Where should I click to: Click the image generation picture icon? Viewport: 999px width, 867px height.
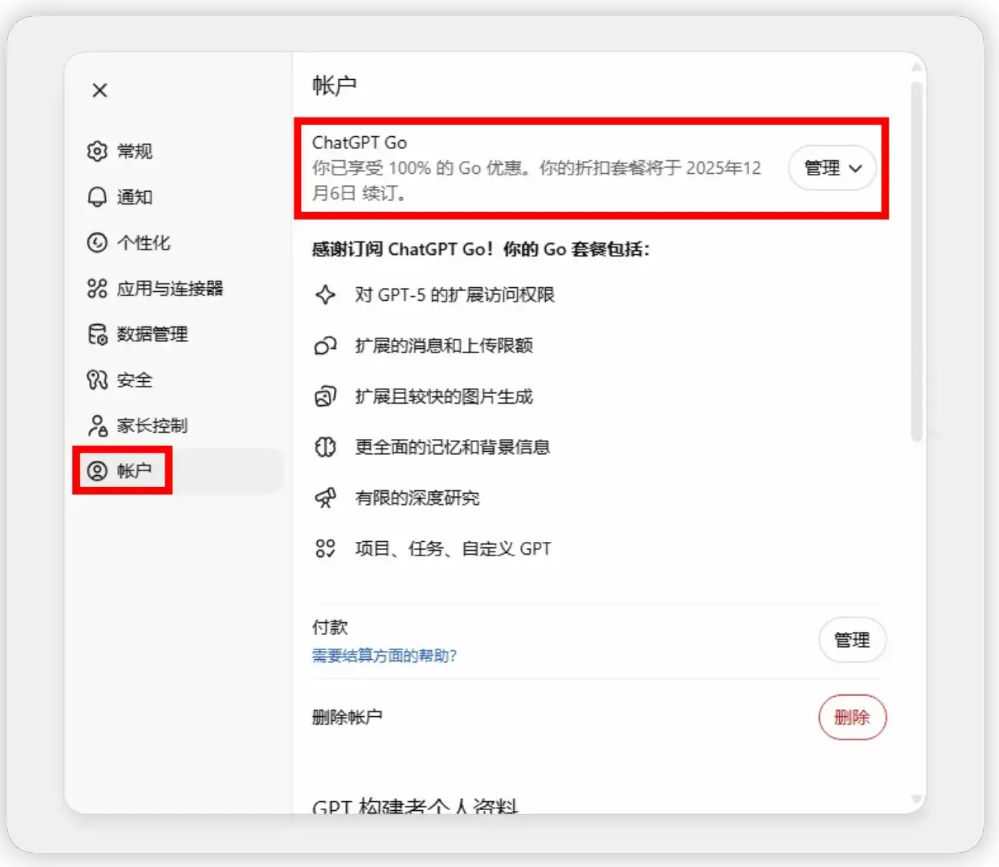coord(326,396)
